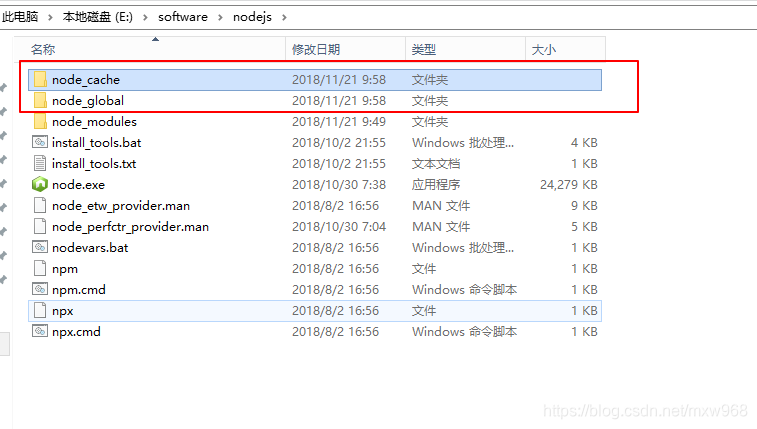Click the nodejs breadcrumb segment

click(252, 17)
